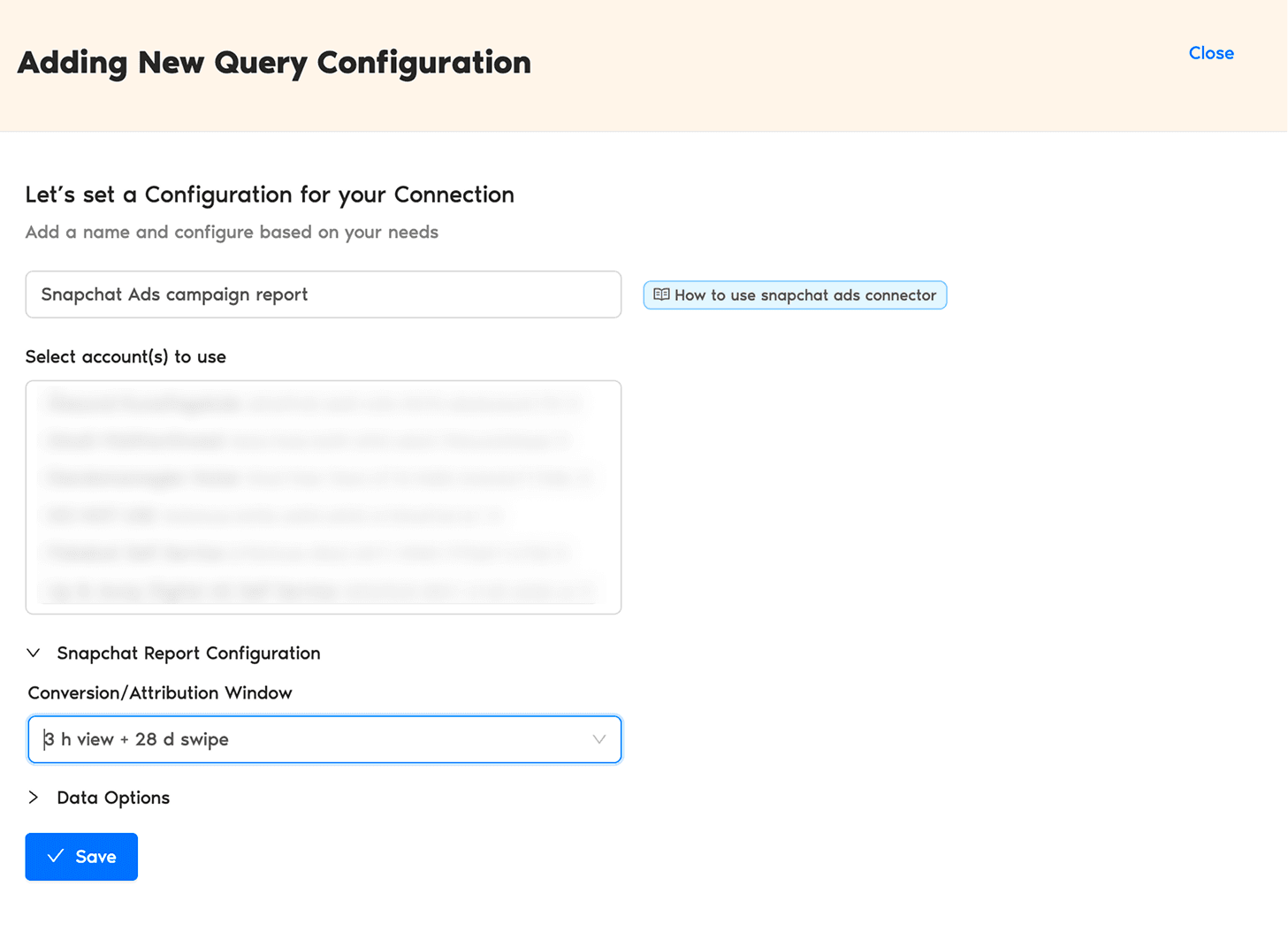Select the first account in the accounts list
Screen dimensions: 1288x947
point(314,404)
